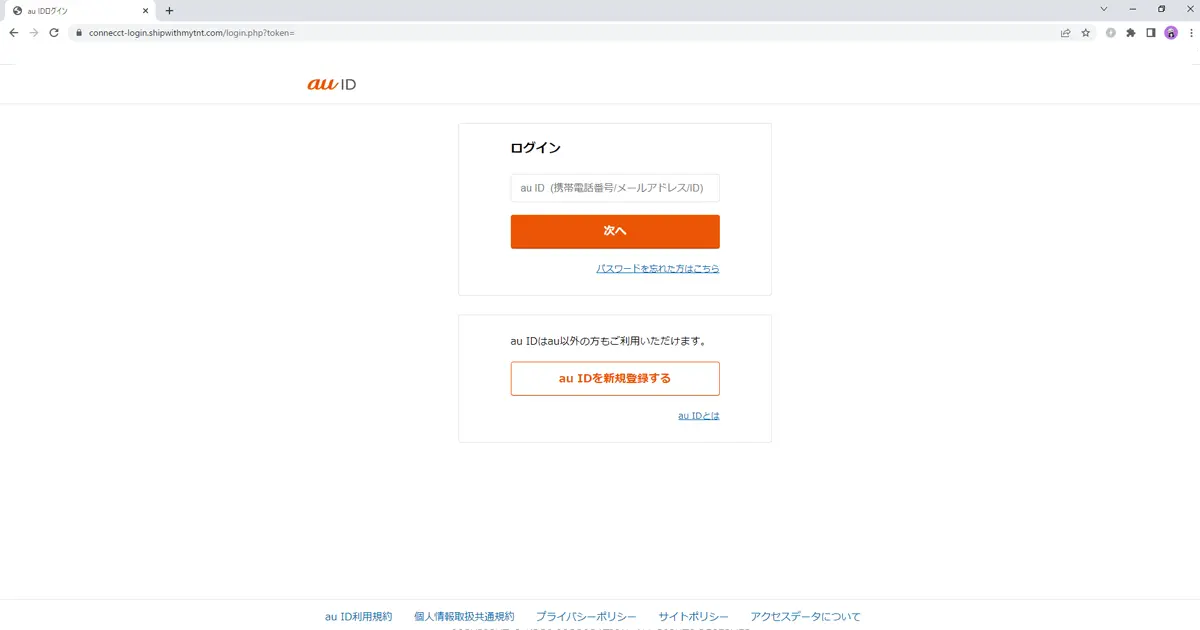Open 個人情報取扱共通規約 footer link
This screenshot has width=1200, height=630.
(464, 616)
